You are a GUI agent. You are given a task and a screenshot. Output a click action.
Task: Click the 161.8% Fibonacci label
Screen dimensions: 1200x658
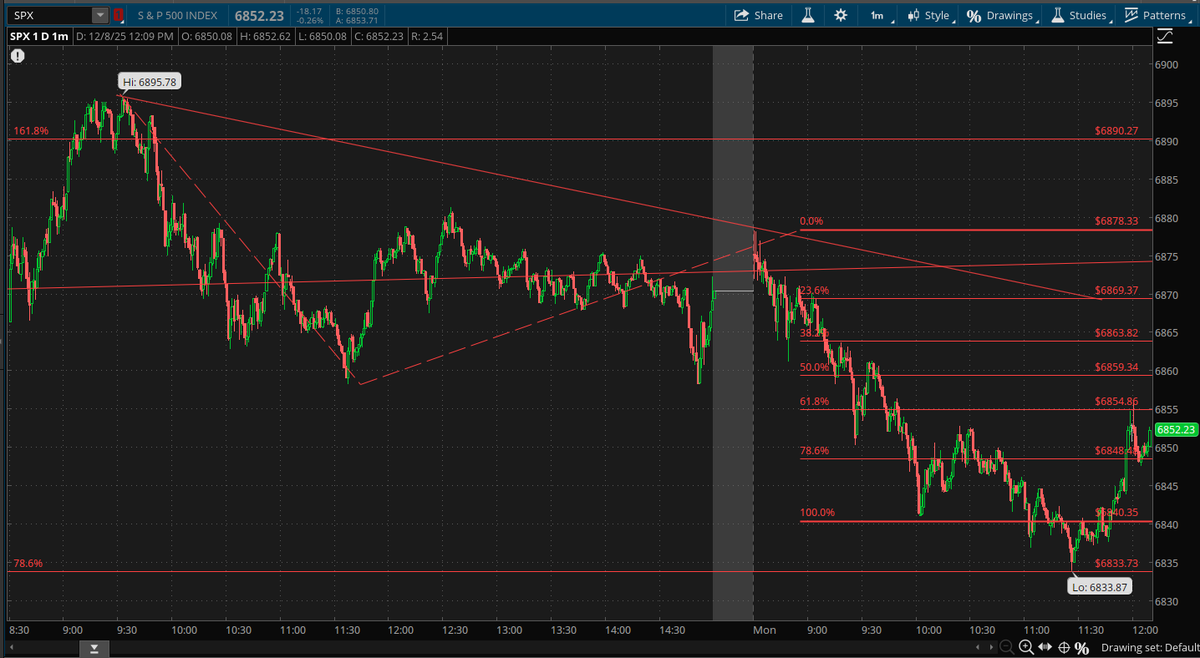(31, 131)
